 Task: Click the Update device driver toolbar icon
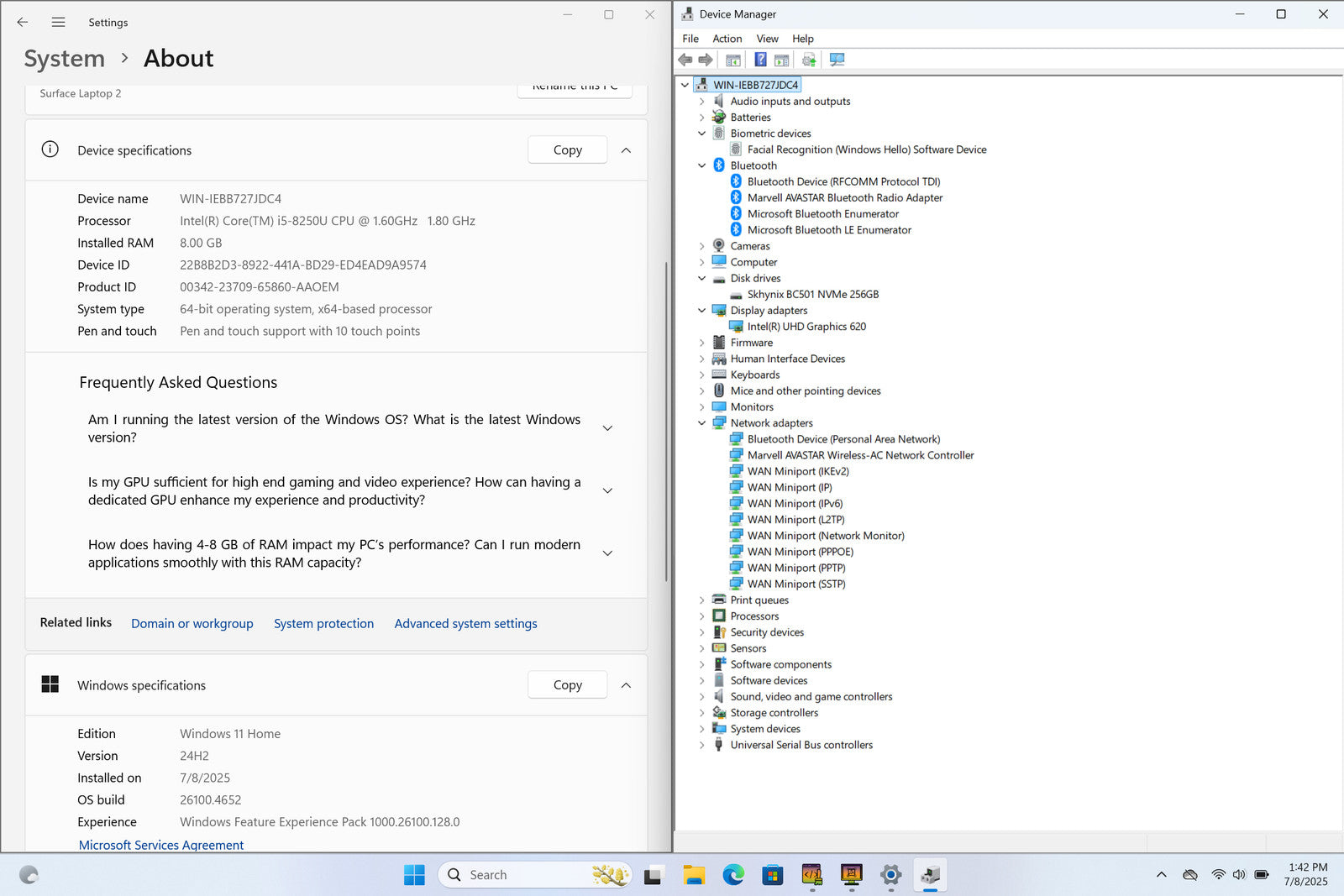(809, 60)
